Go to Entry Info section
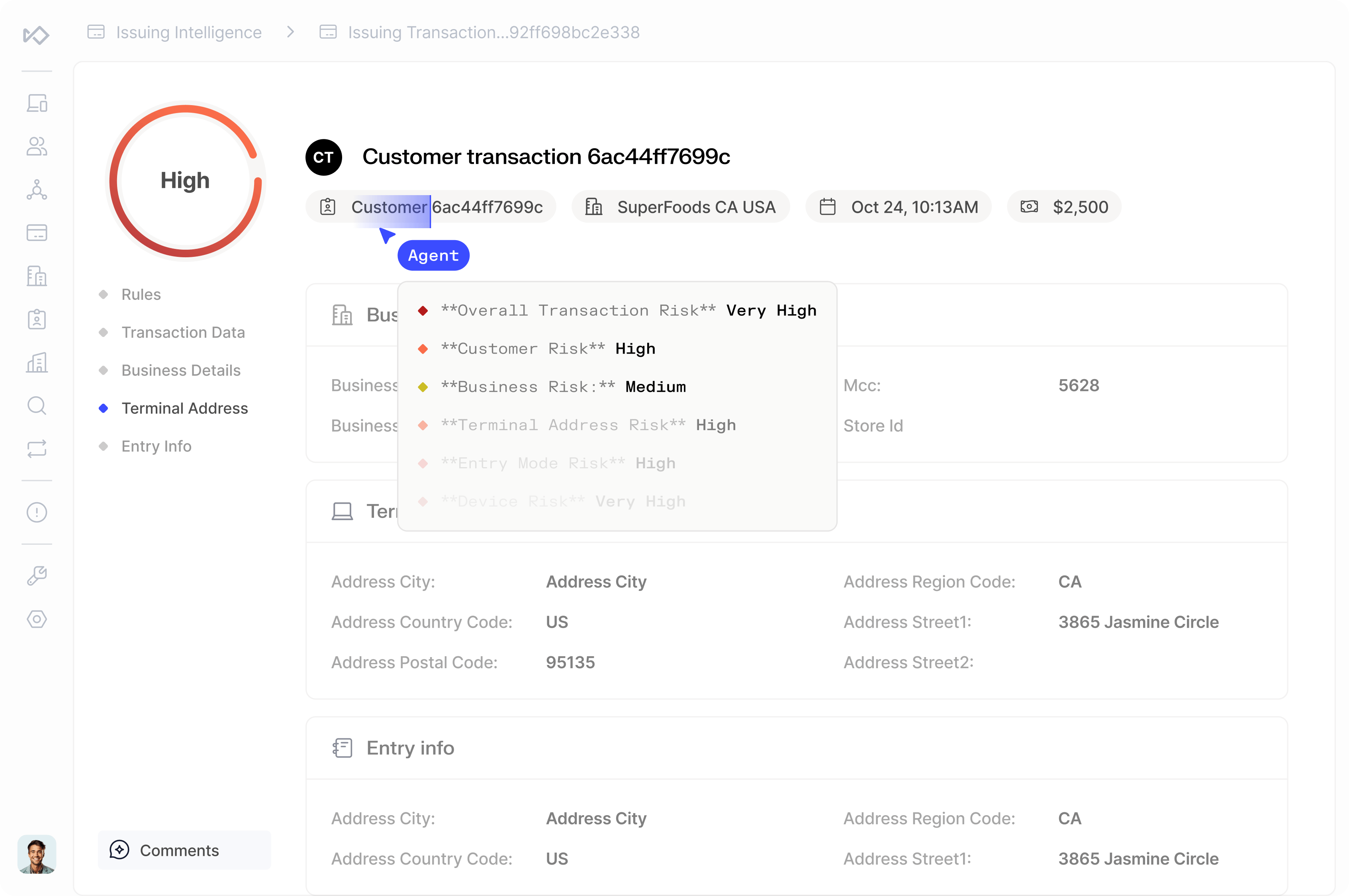This screenshot has width=1349, height=896. point(156,446)
